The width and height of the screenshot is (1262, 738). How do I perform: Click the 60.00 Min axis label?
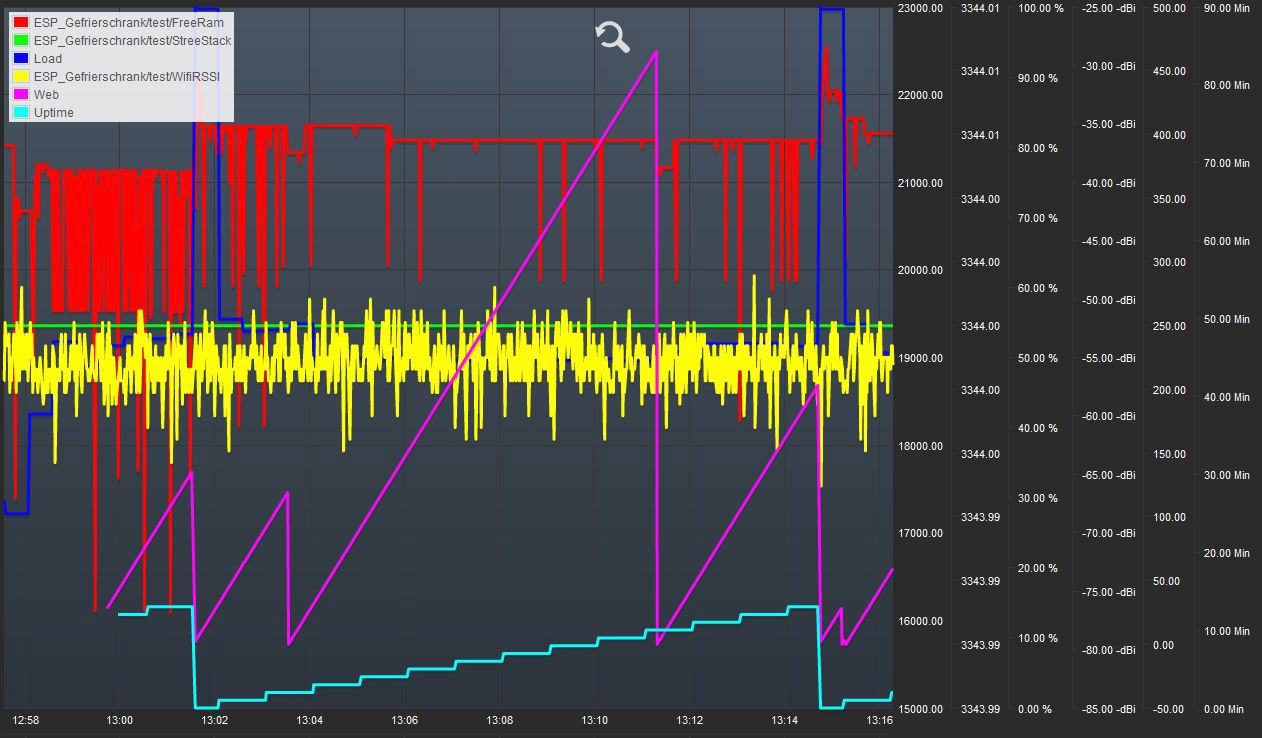click(x=1226, y=241)
